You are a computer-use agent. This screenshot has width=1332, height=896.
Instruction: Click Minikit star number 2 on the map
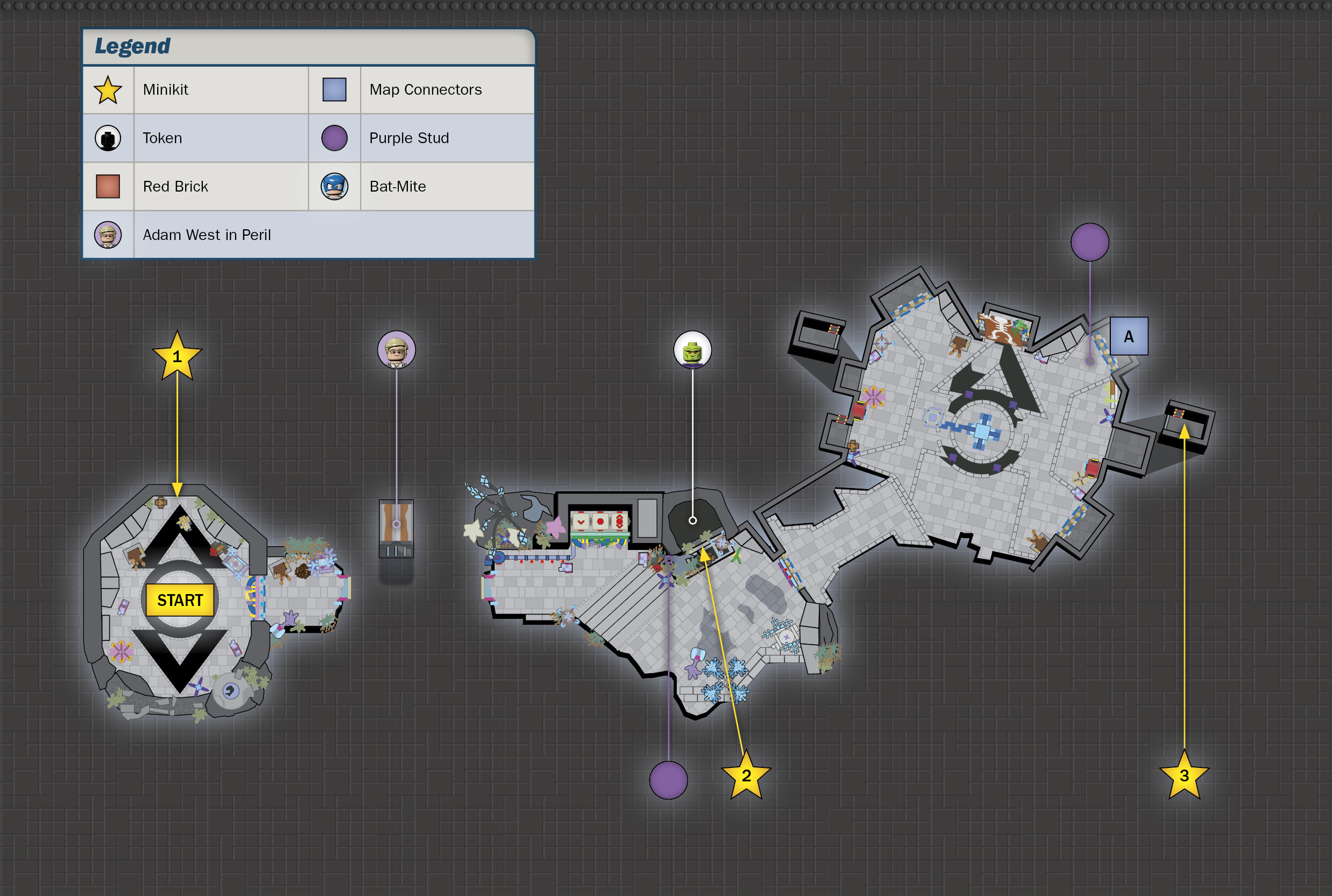pos(746,775)
